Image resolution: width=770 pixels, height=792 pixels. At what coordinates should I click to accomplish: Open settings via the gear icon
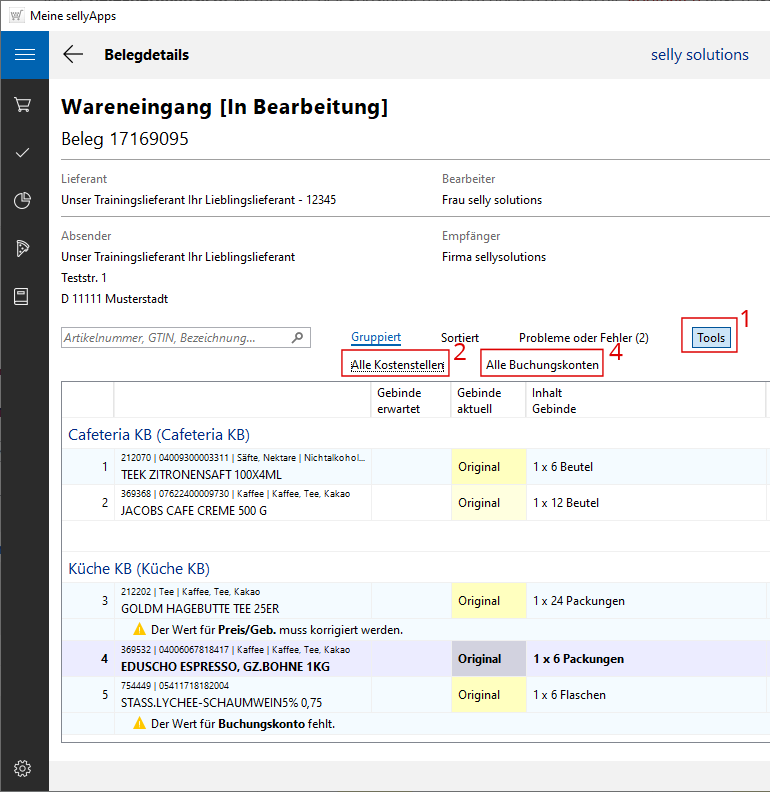tap(24, 768)
